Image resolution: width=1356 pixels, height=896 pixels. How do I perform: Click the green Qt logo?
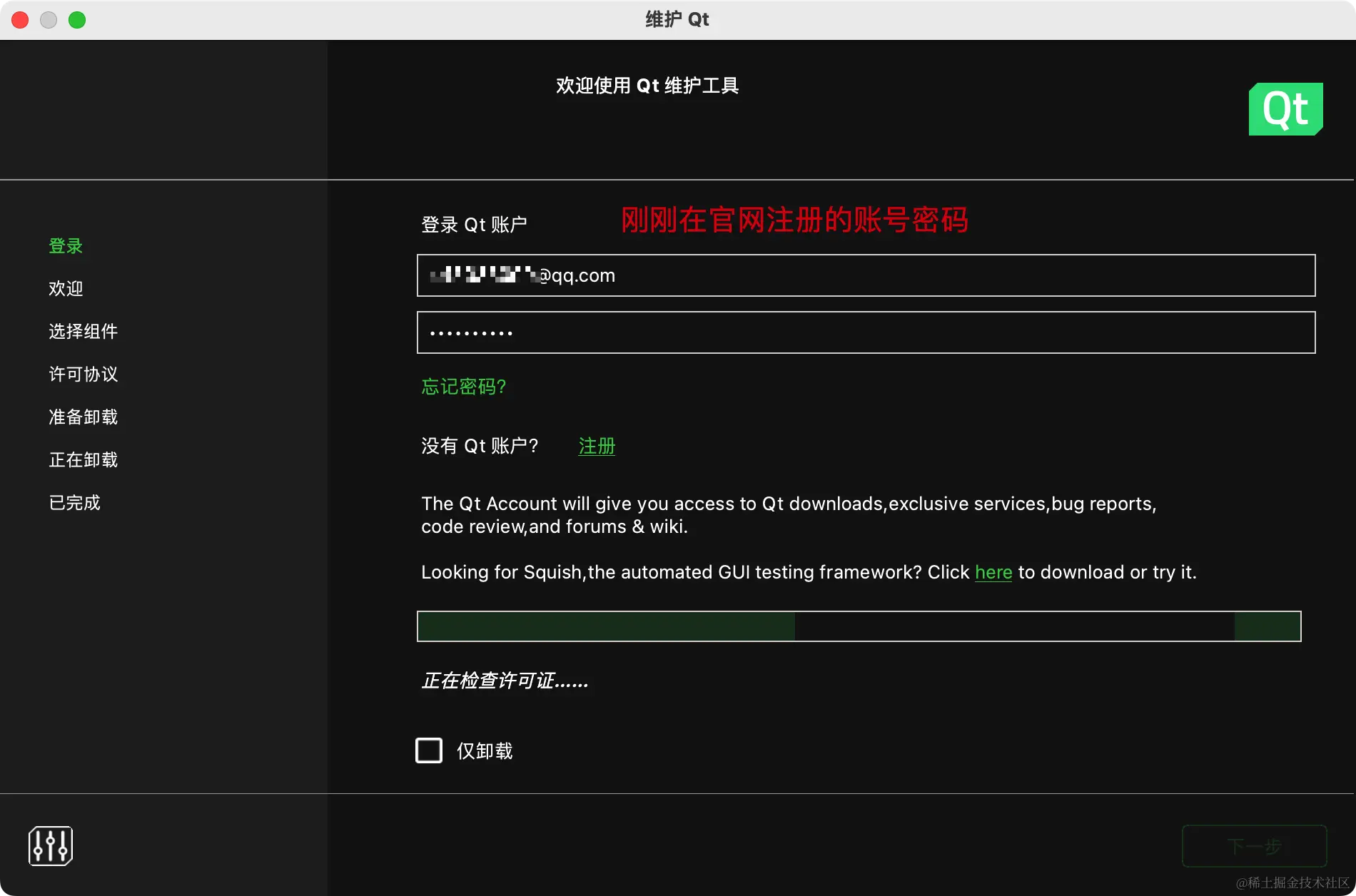pos(1285,109)
